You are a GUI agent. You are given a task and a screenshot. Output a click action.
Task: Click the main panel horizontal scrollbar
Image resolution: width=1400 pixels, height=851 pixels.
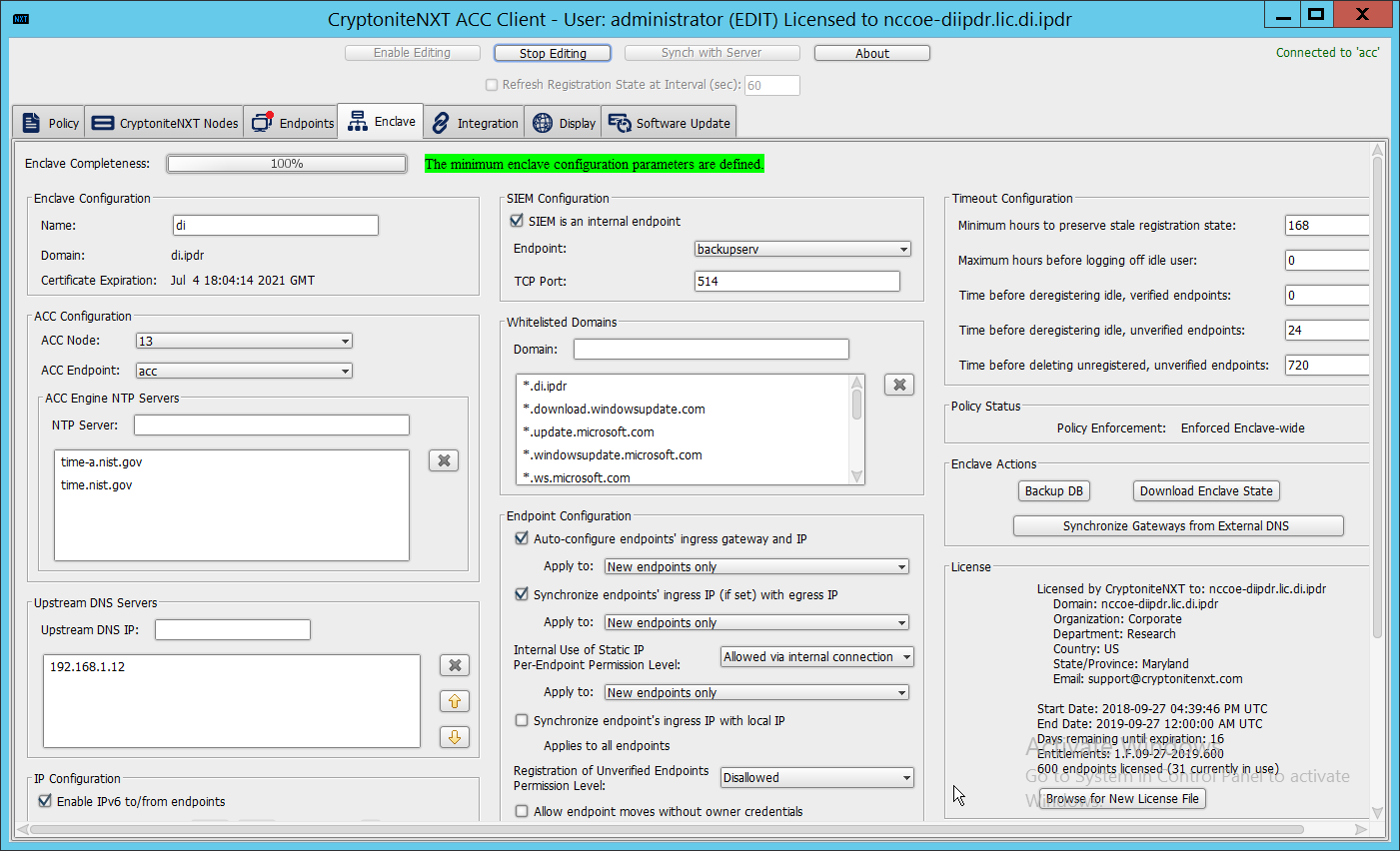[x=667, y=829]
